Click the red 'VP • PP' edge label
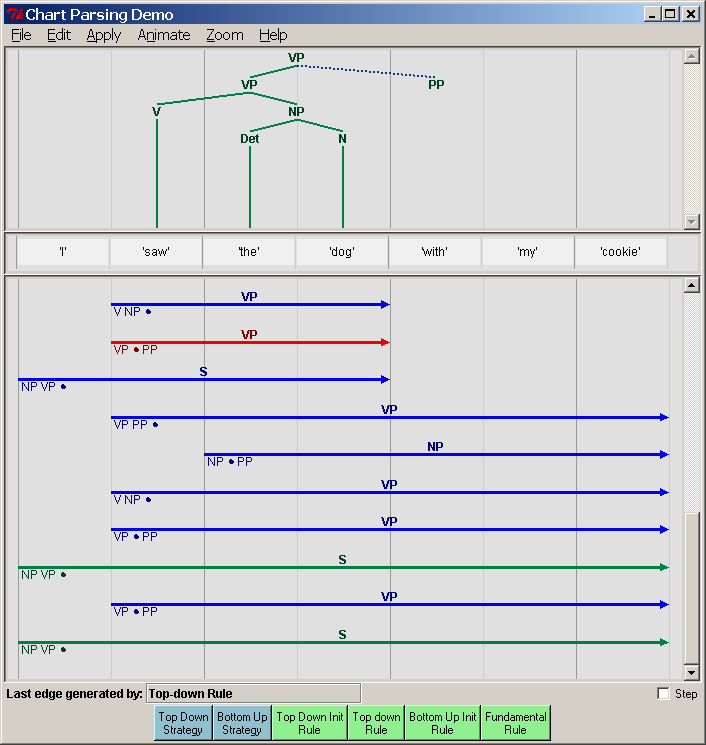Viewport: 706px width, 745px height. (x=135, y=350)
